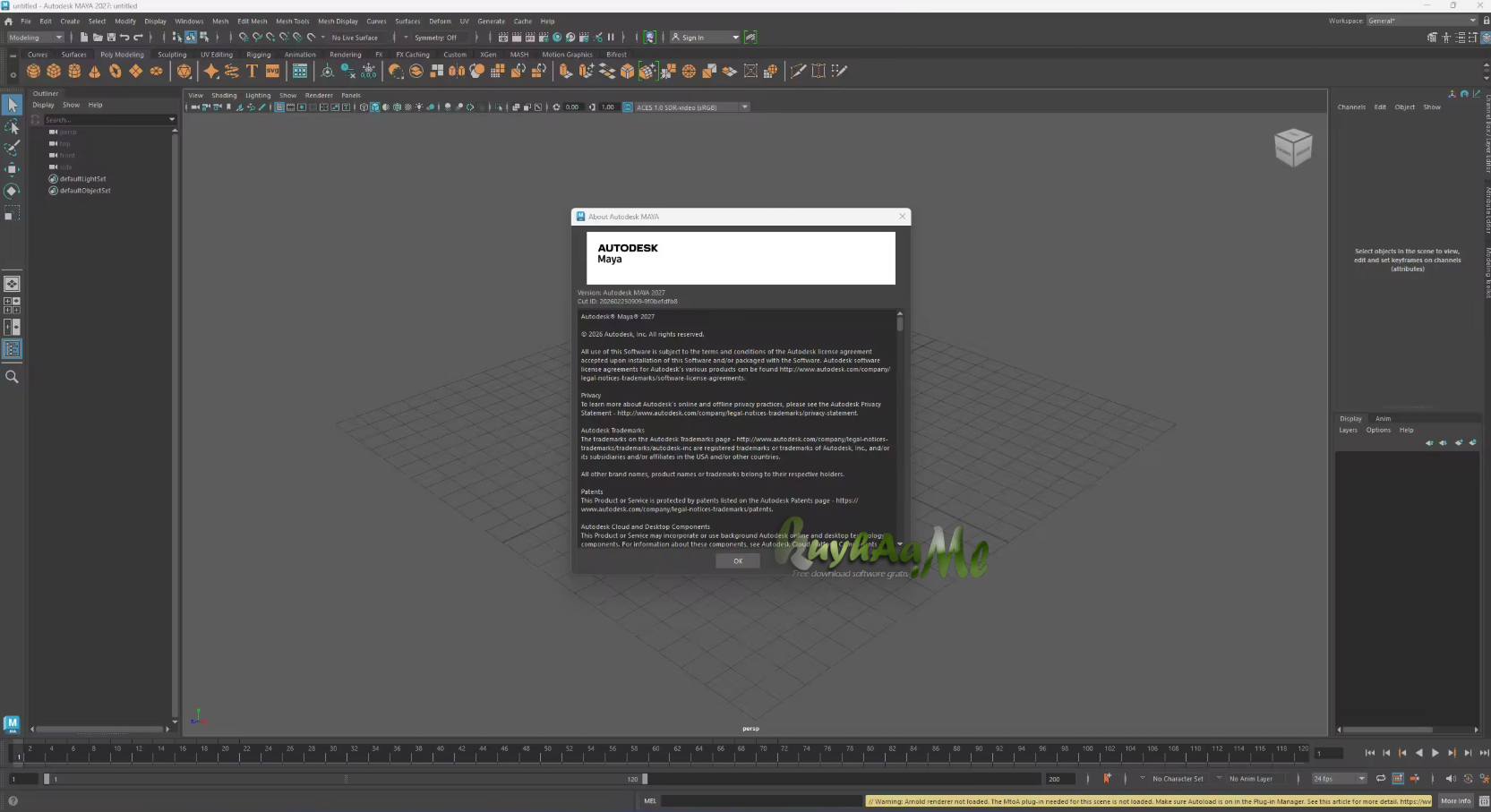Screen dimensions: 1491x812
Task: Select the Paint Selection tool
Action: [x=12, y=148]
